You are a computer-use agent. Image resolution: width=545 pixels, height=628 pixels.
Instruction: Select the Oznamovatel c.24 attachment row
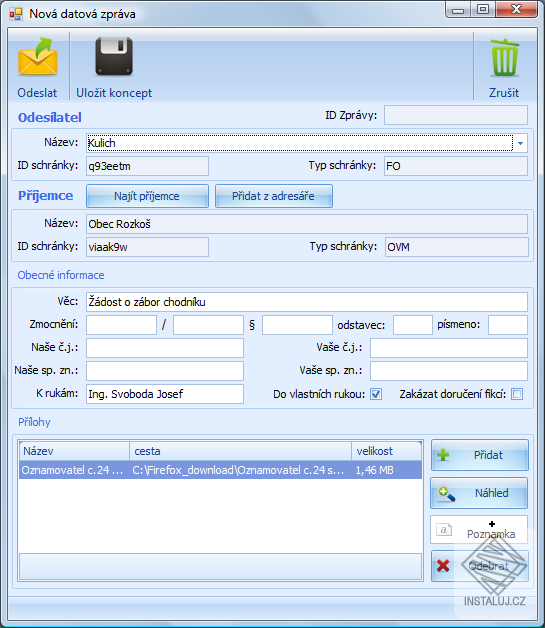coord(220,470)
